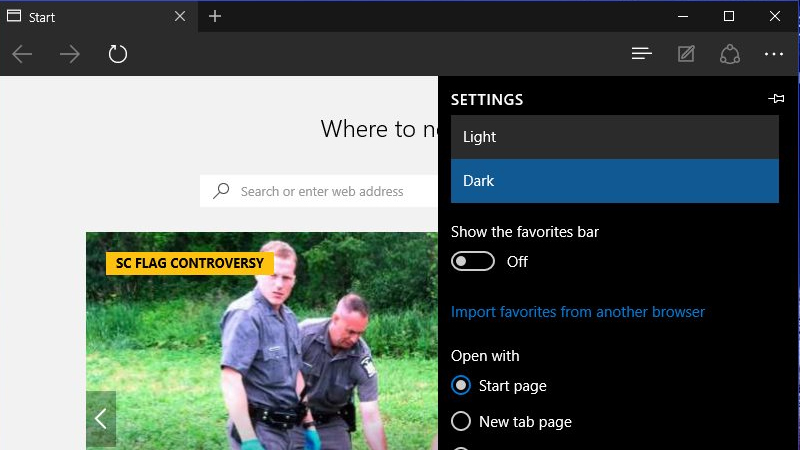
Task: Show previous news story with left chevron
Action: click(101, 419)
